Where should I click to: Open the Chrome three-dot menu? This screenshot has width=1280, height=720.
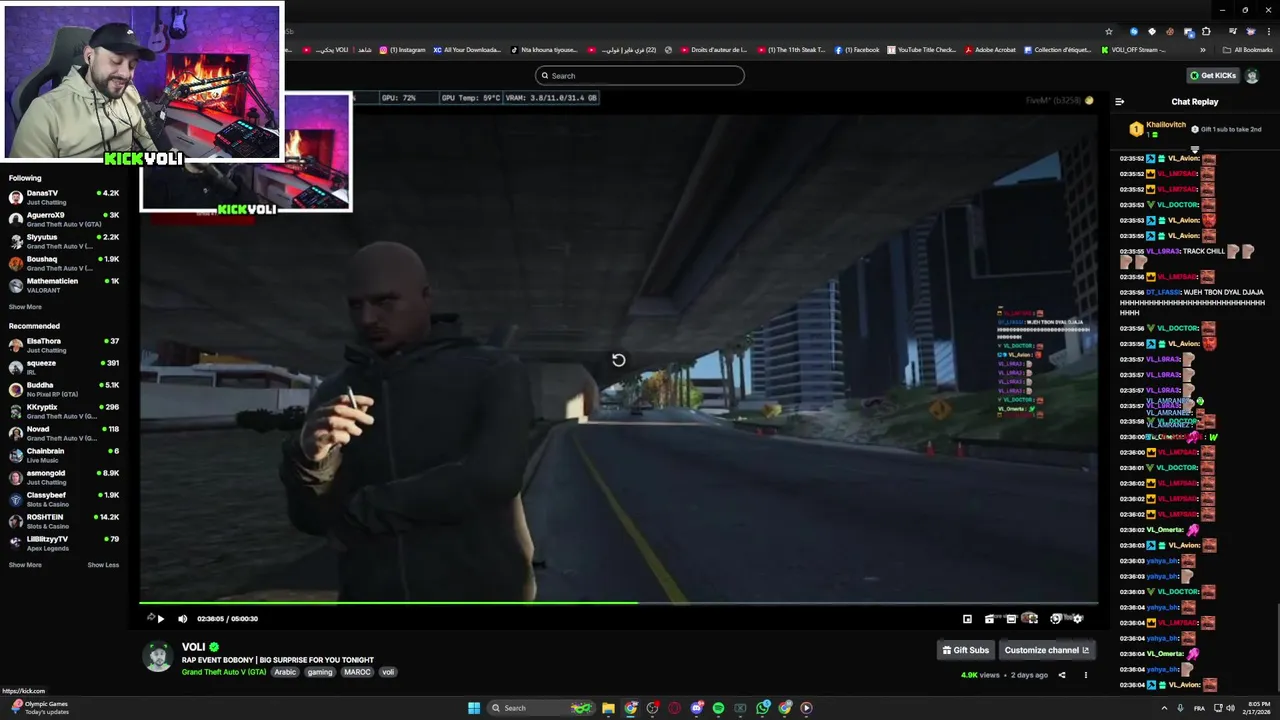coord(1269,31)
